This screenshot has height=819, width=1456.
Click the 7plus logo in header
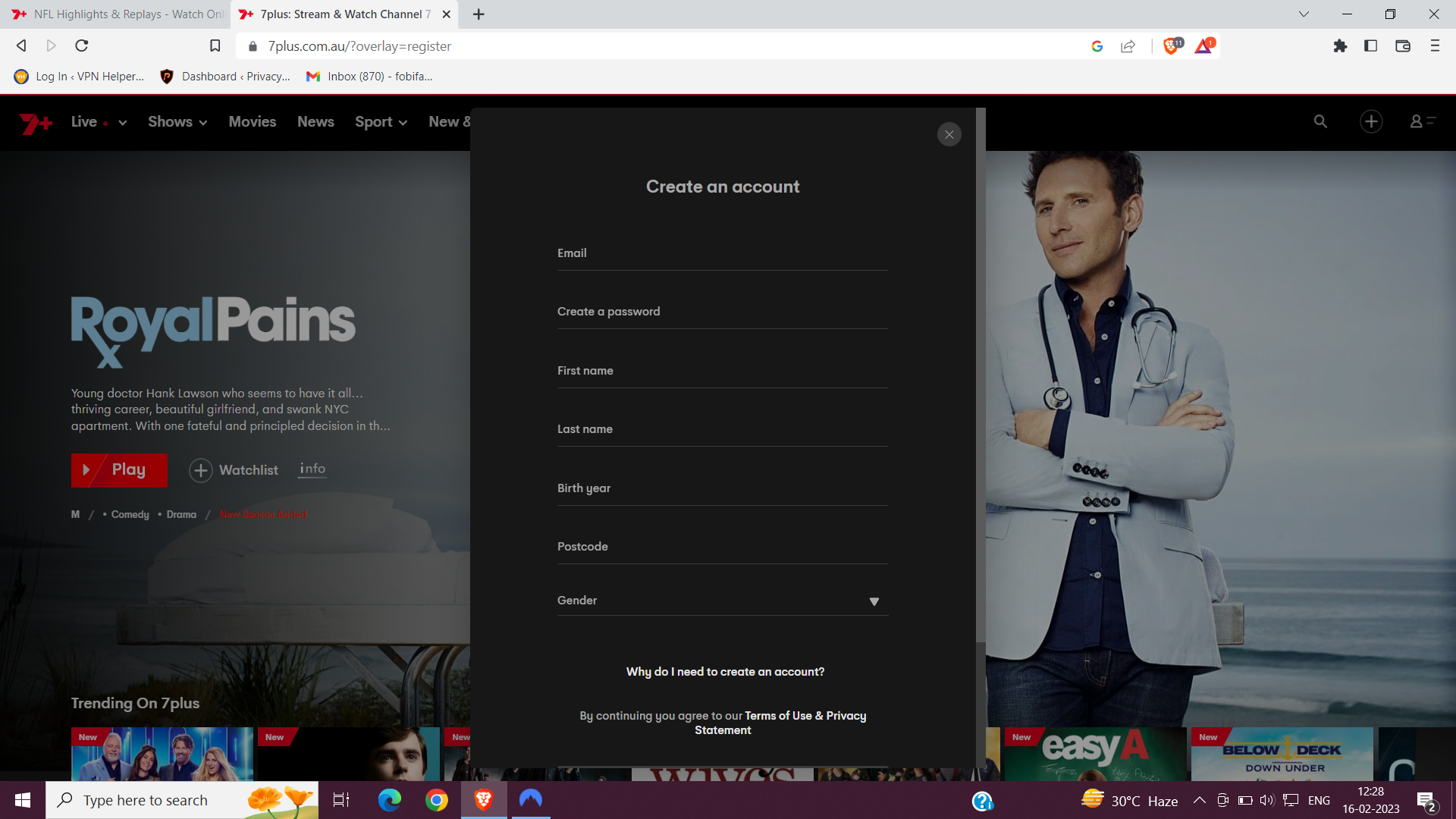point(36,122)
